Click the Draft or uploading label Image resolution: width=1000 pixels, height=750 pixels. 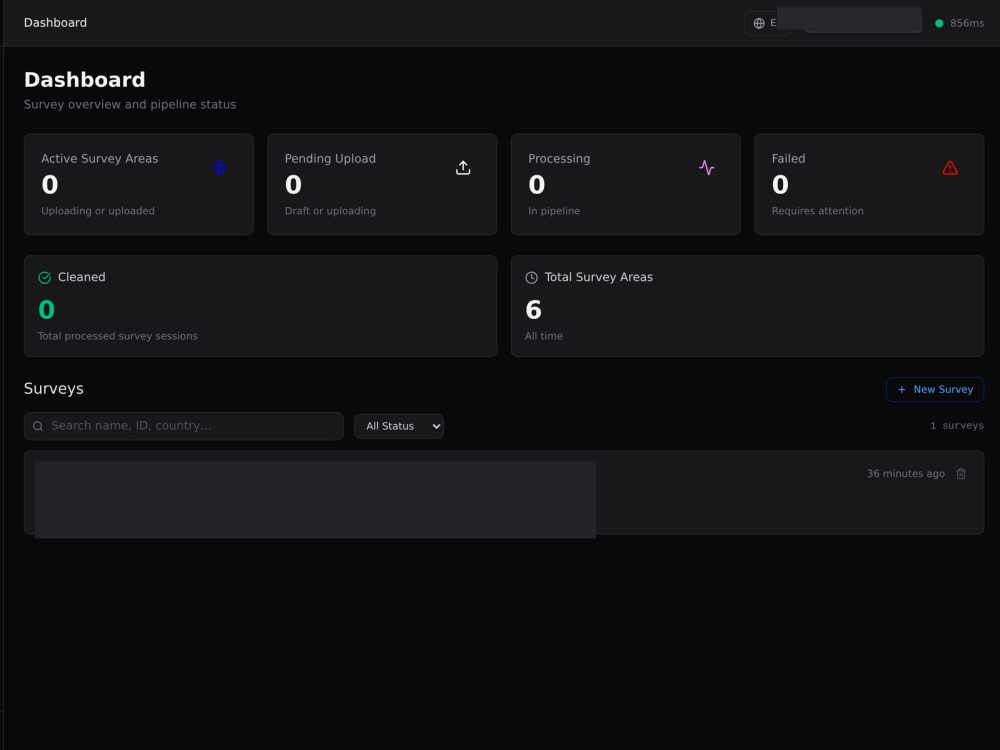click(x=330, y=211)
